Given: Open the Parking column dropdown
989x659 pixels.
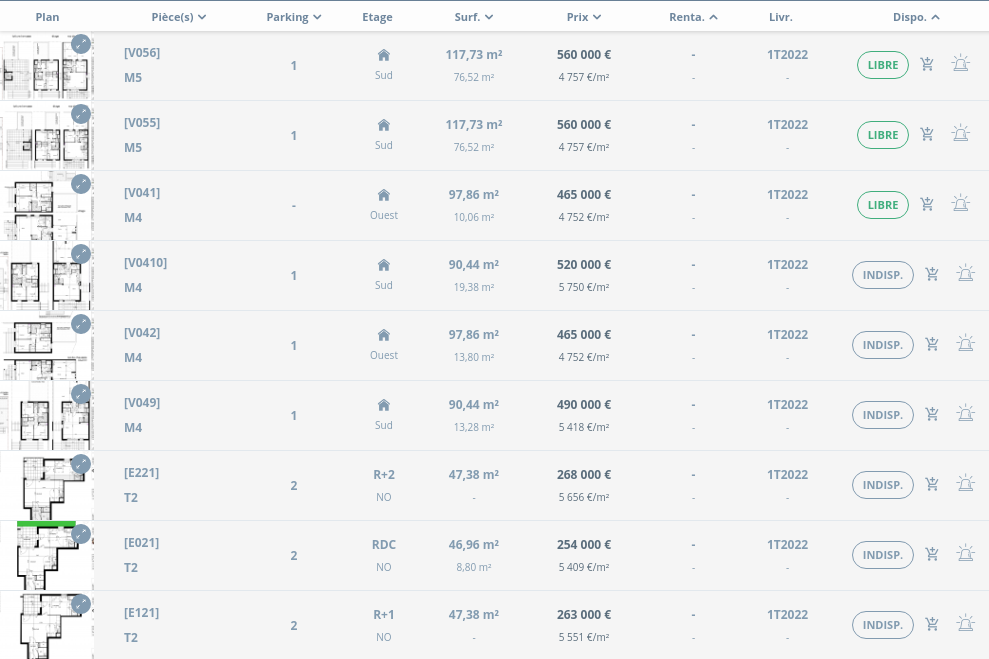Looking at the screenshot, I should tap(294, 17).
